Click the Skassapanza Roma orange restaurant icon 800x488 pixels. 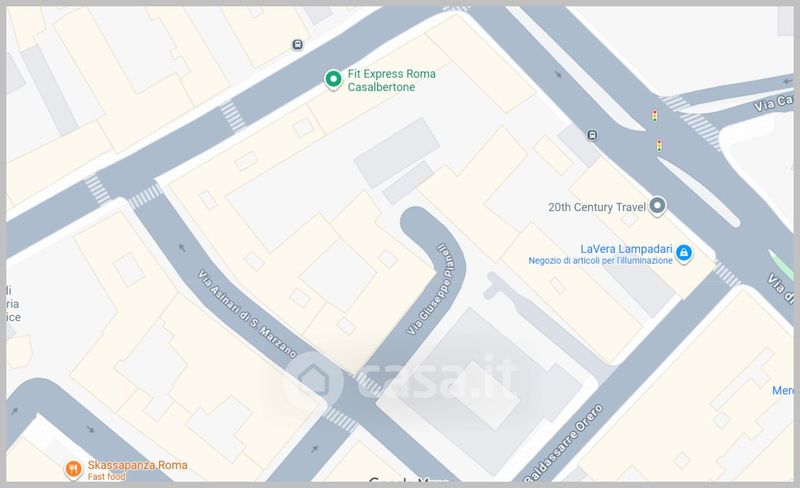pos(73,469)
